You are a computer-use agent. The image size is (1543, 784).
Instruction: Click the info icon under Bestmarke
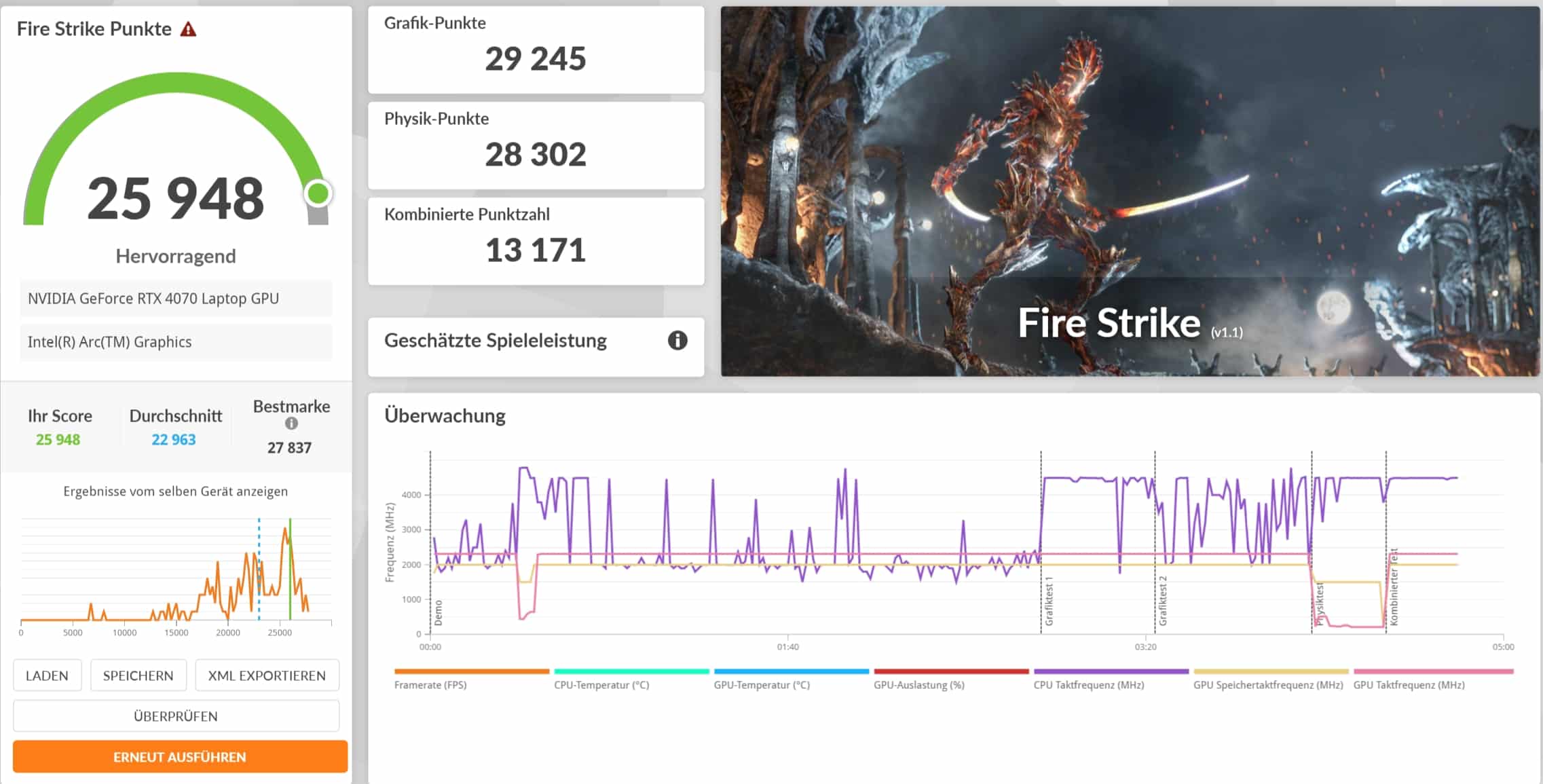tap(291, 424)
